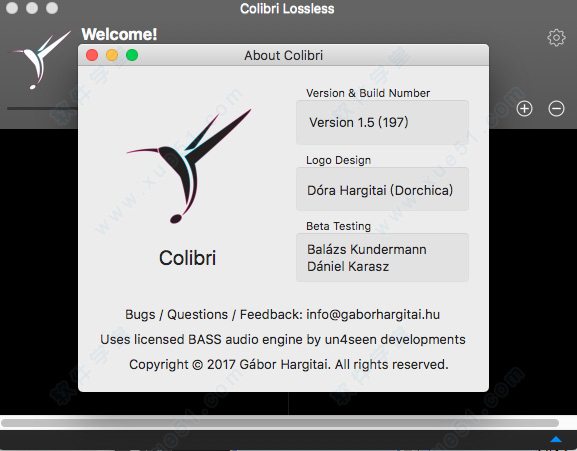This screenshot has height=451, width=577.
Task: Click the 'Colibri Lossless' window title
Action: 287,8
